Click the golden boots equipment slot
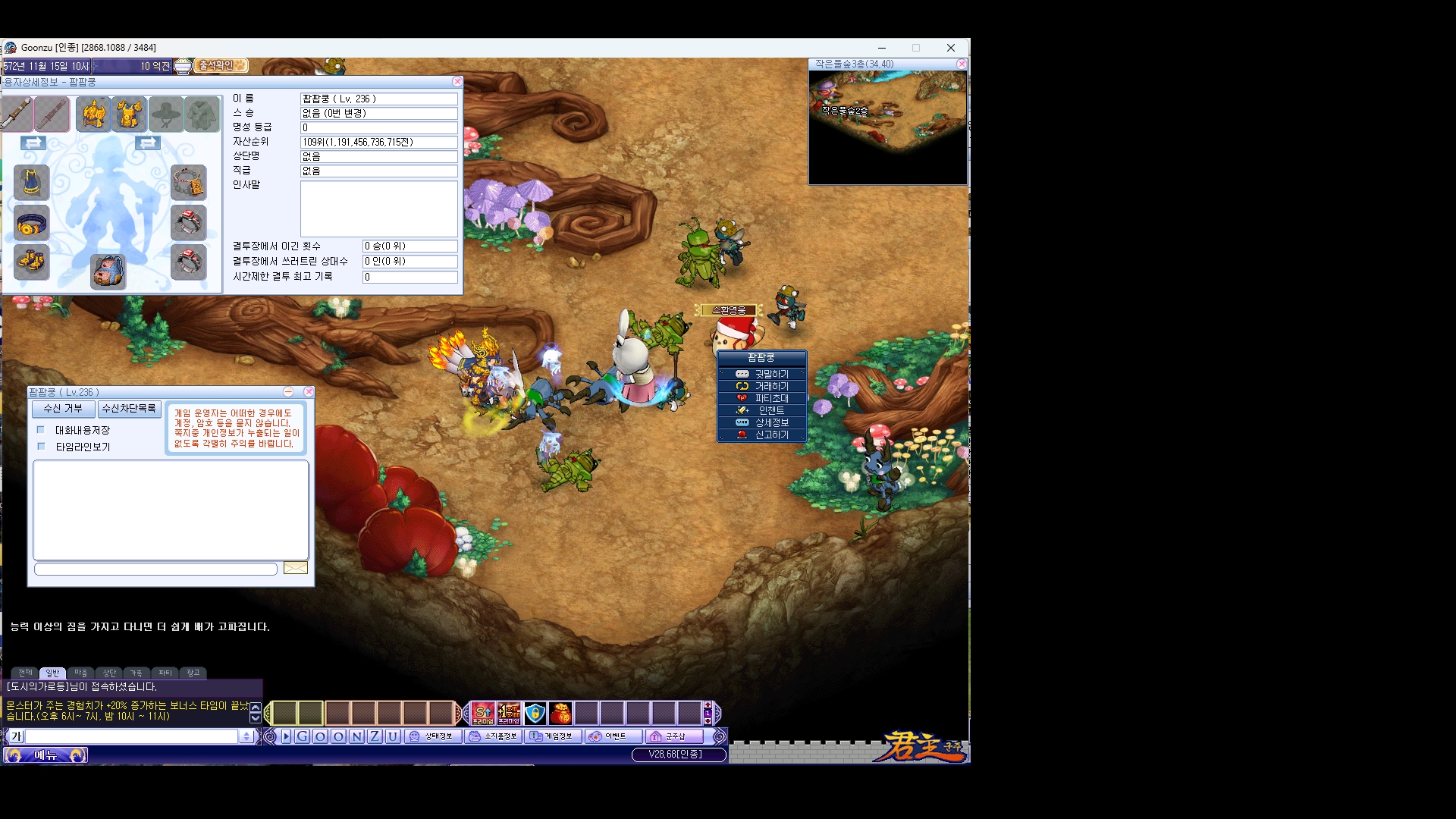Viewport: 1456px width, 819px height. (x=31, y=262)
